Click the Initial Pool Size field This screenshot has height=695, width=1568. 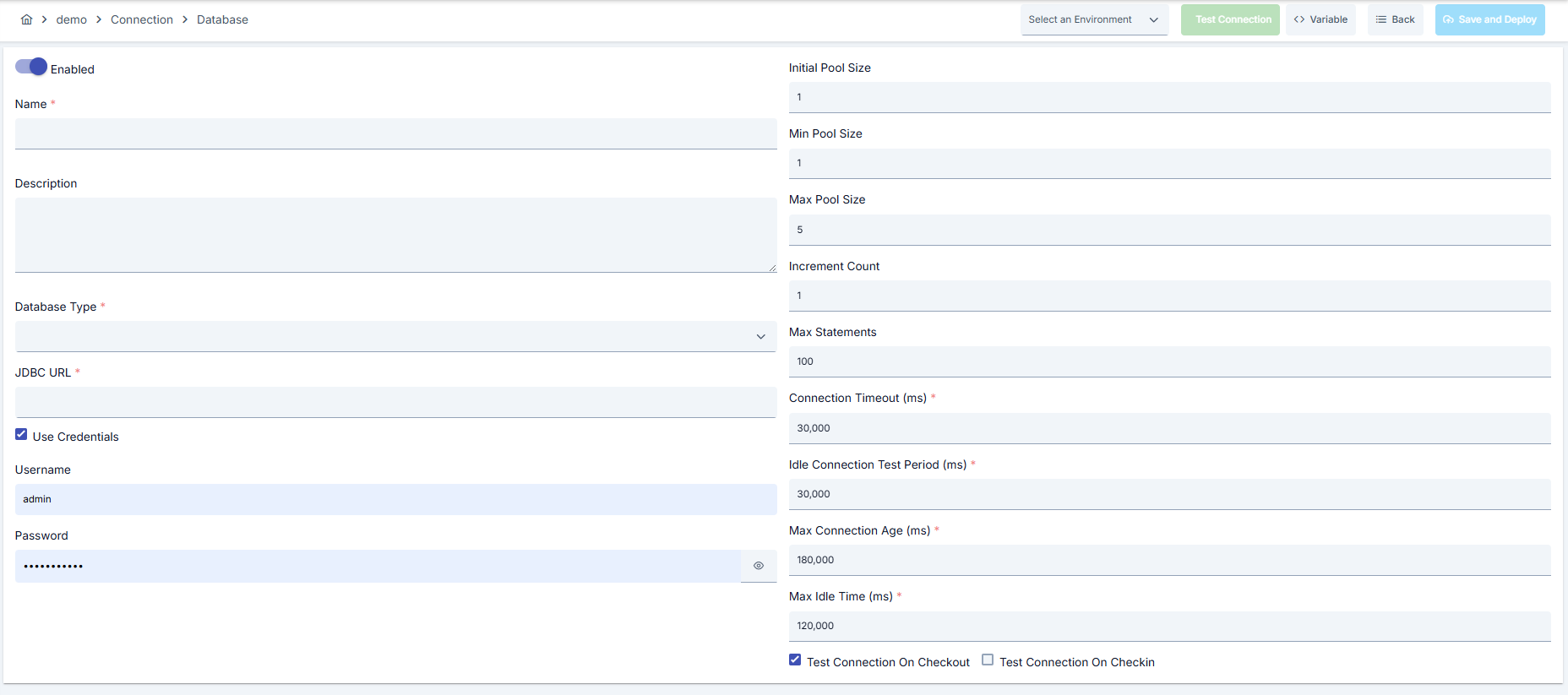1169,97
